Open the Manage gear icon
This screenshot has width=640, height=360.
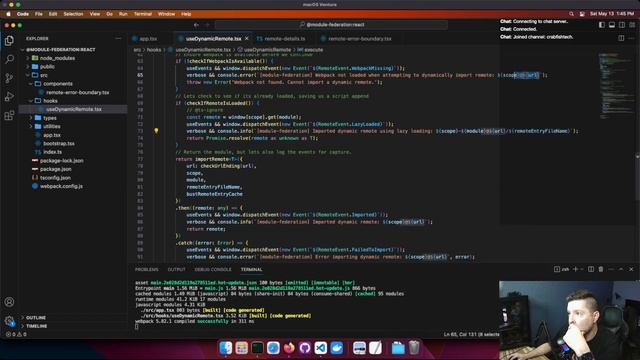(9, 321)
